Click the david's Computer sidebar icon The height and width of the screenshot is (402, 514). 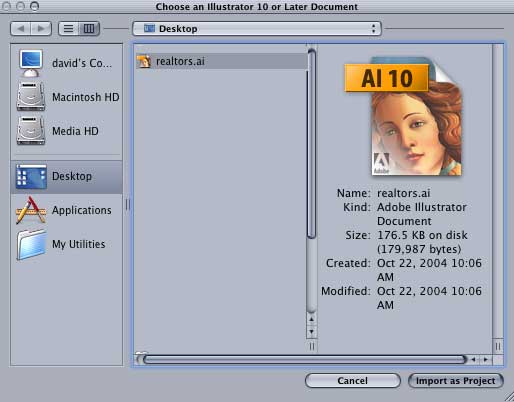[x=31, y=63]
